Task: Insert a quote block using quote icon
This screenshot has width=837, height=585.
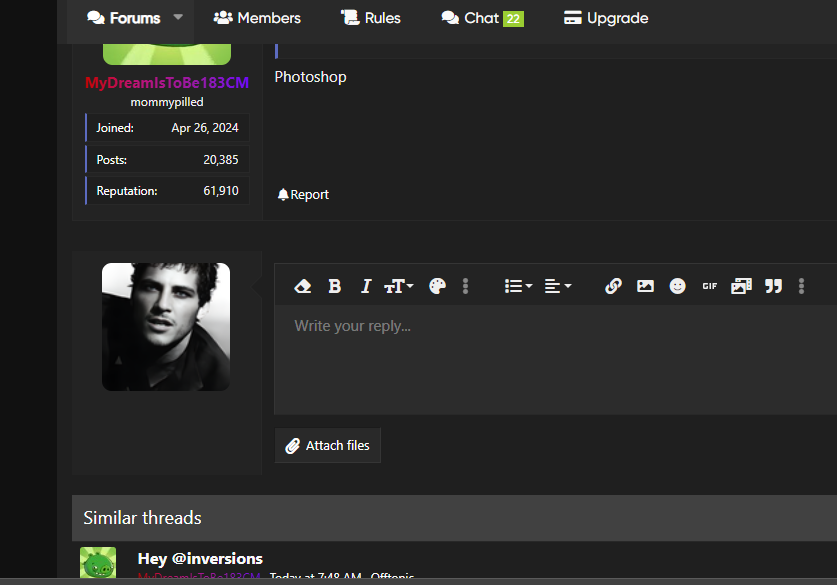Action: (x=773, y=286)
